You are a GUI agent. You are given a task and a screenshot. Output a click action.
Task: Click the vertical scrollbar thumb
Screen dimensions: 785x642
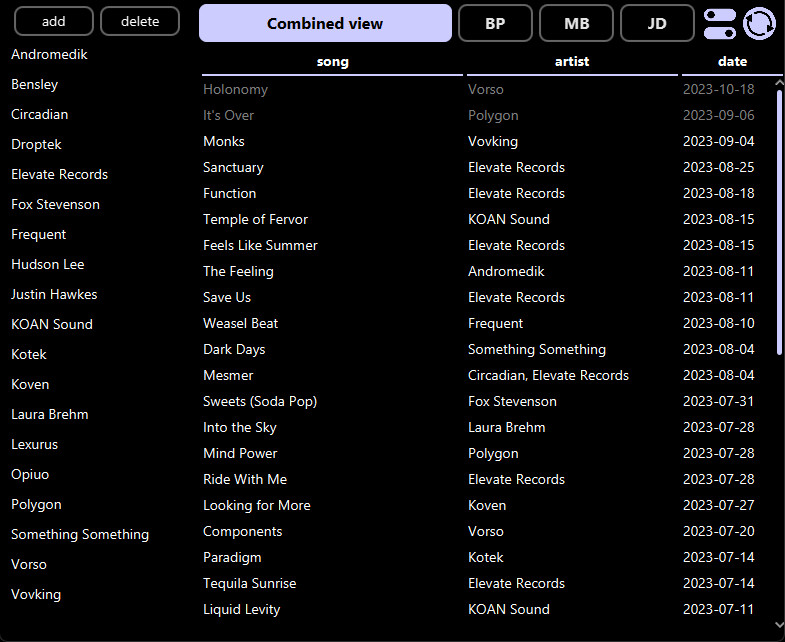(x=779, y=222)
